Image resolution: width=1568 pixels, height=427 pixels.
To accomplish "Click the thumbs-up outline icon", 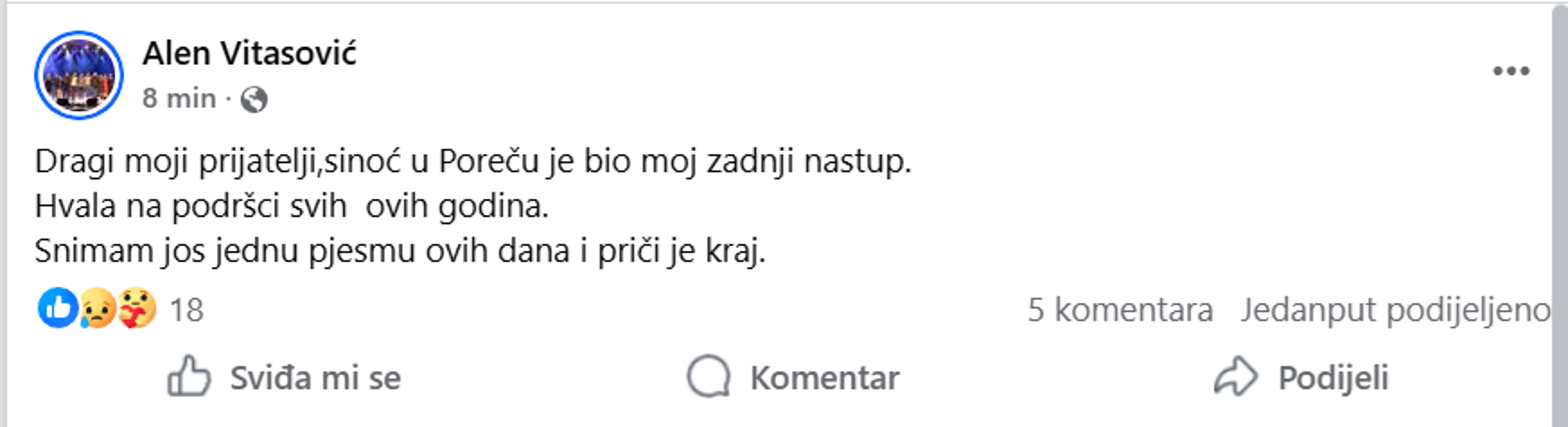I will (x=189, y=376).
